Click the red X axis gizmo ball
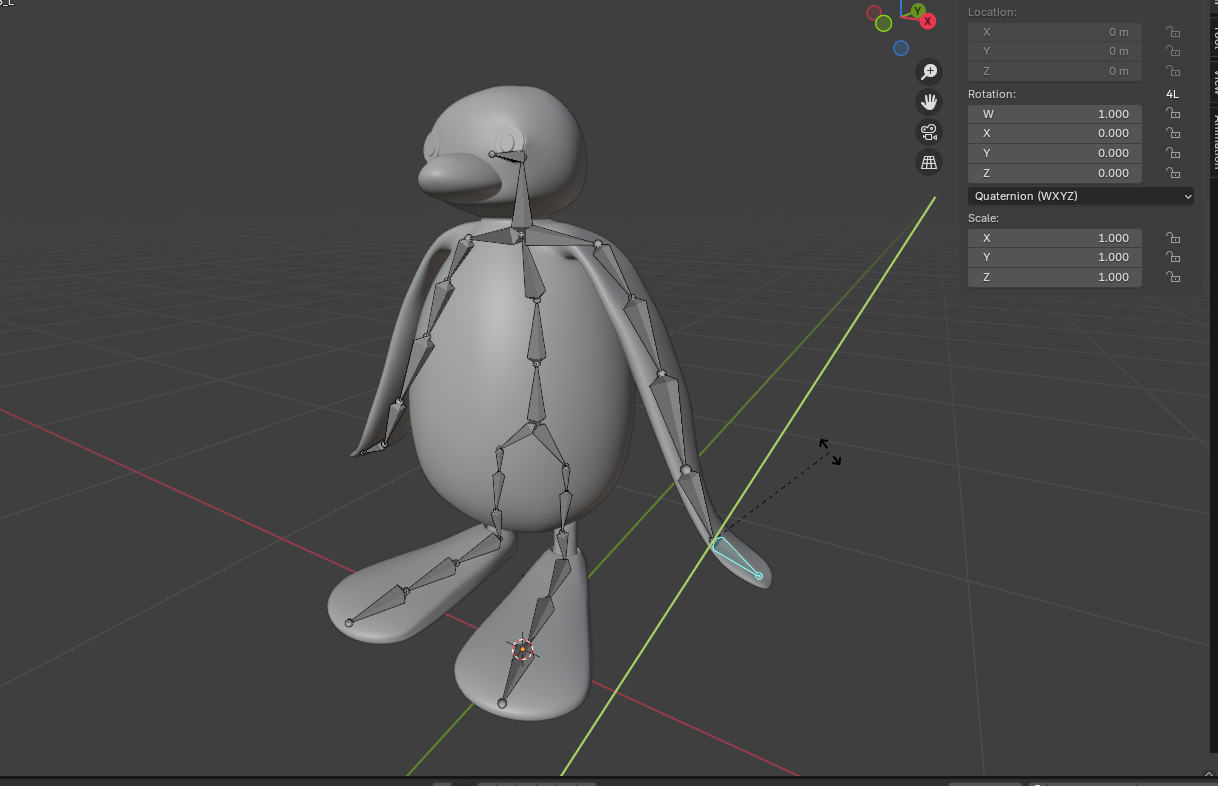 click(x=928, y=21)
